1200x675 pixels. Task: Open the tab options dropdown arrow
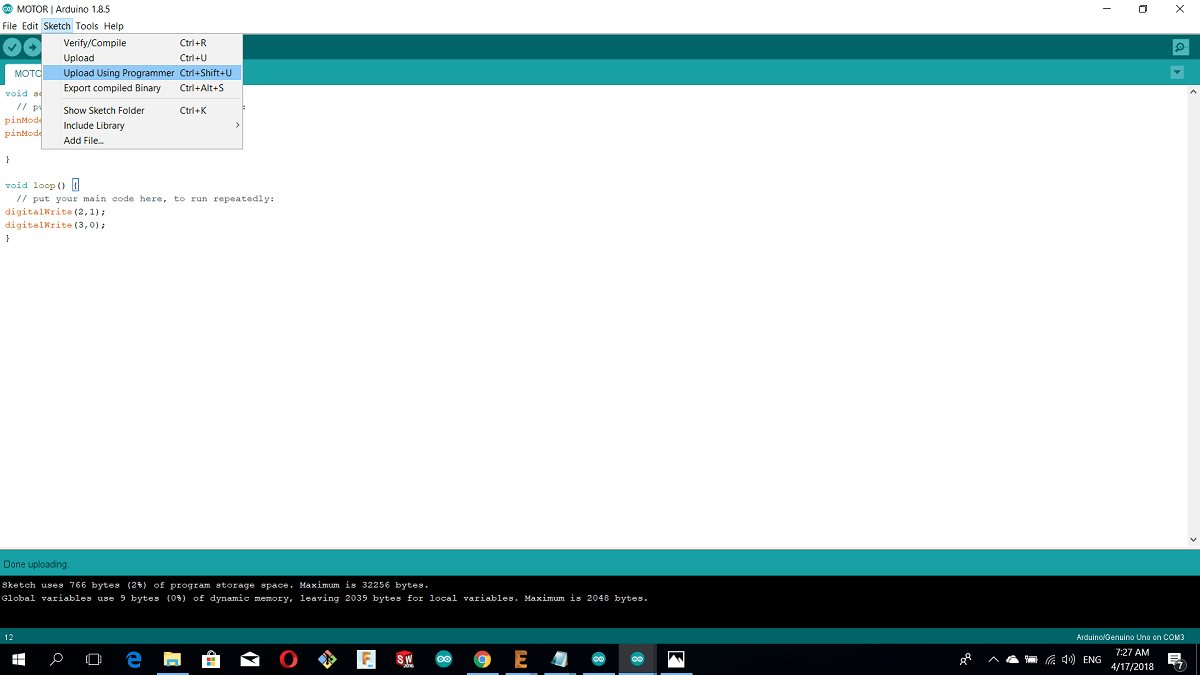(x=1176, y=72)
